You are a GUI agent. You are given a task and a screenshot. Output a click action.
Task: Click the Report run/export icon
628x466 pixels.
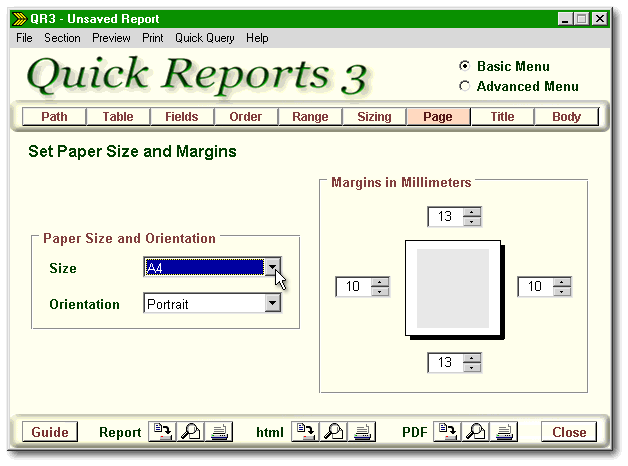[162, 432]
